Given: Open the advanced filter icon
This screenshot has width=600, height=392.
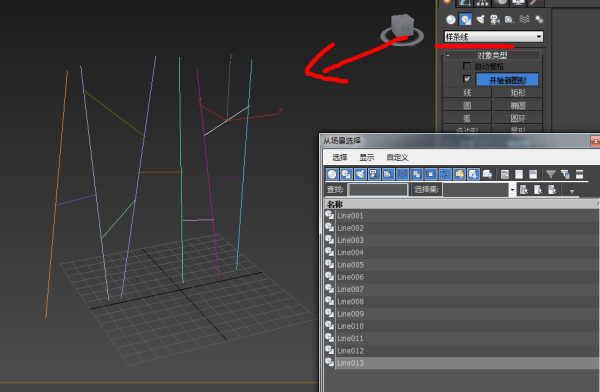Looking at the screenshot, I should (565, 175).
